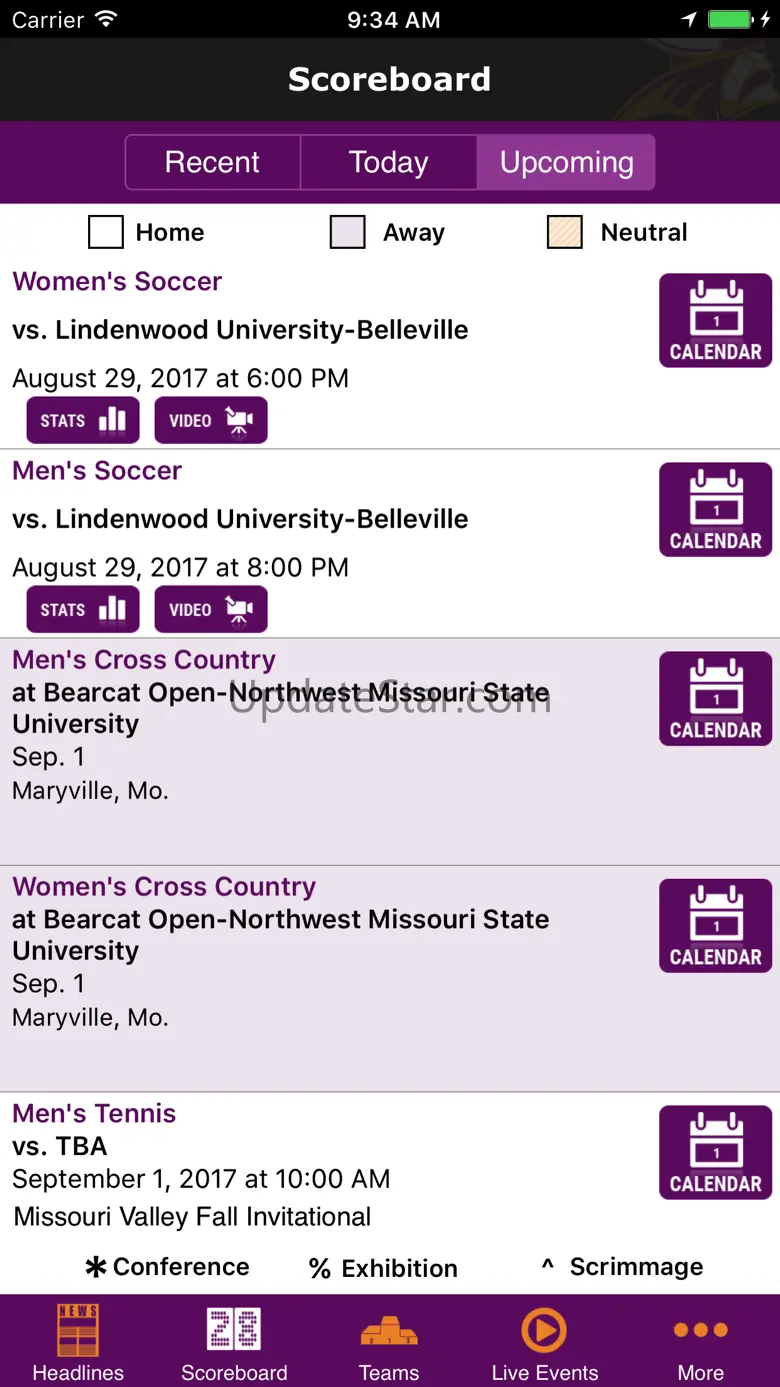
Task: Go to the Teams section
Action: coord(389,1342)
